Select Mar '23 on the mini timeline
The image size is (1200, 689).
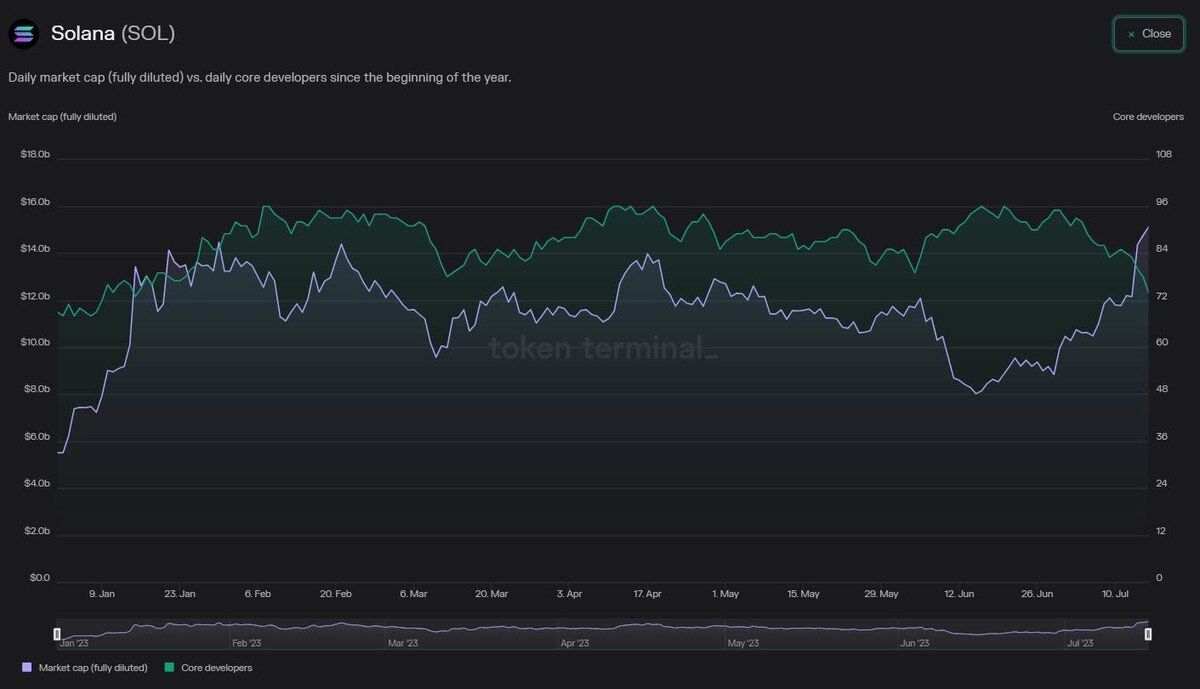(x=403, y=645)
